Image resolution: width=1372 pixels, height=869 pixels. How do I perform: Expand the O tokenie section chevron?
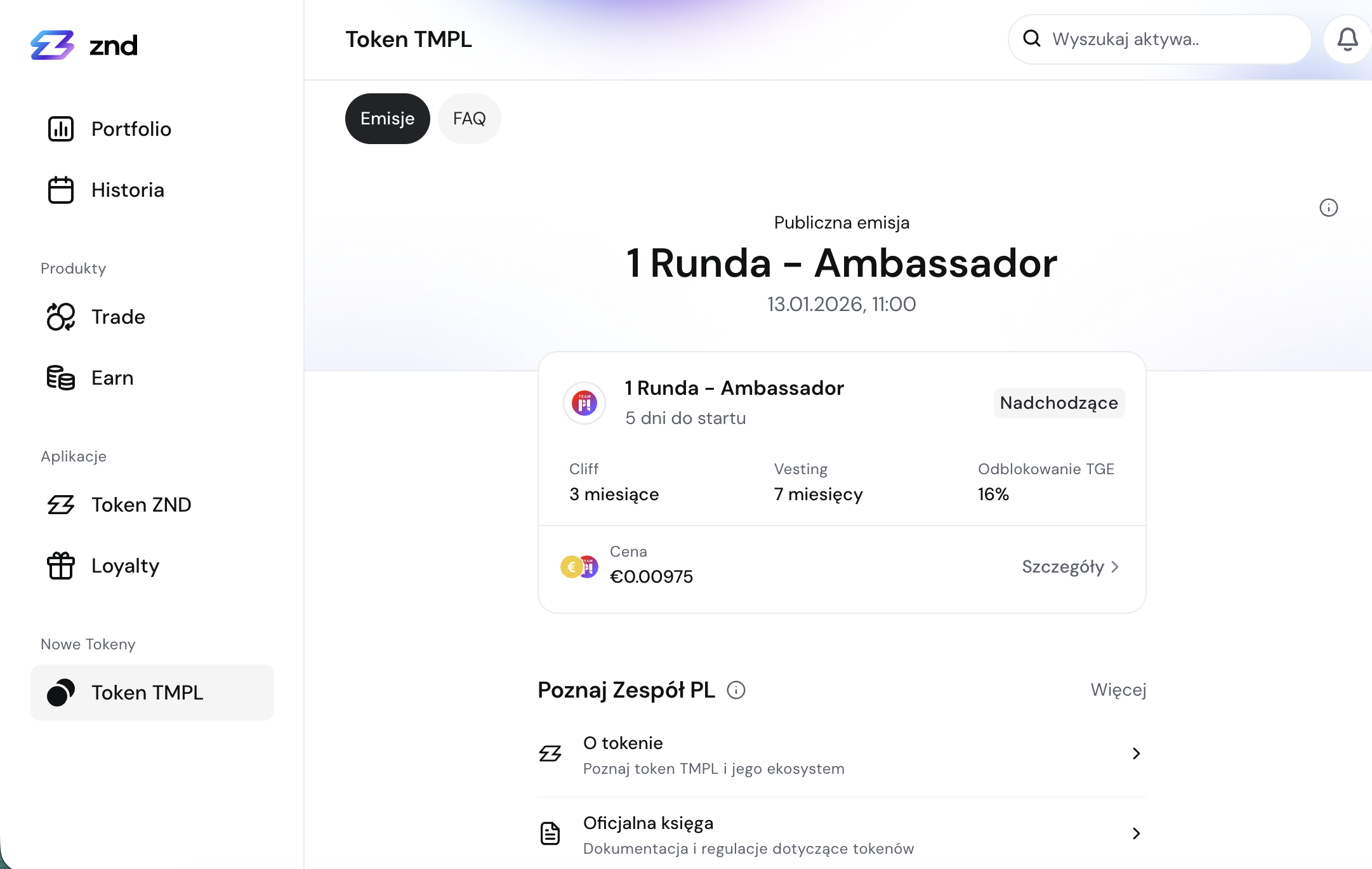tap(1135, 753)
